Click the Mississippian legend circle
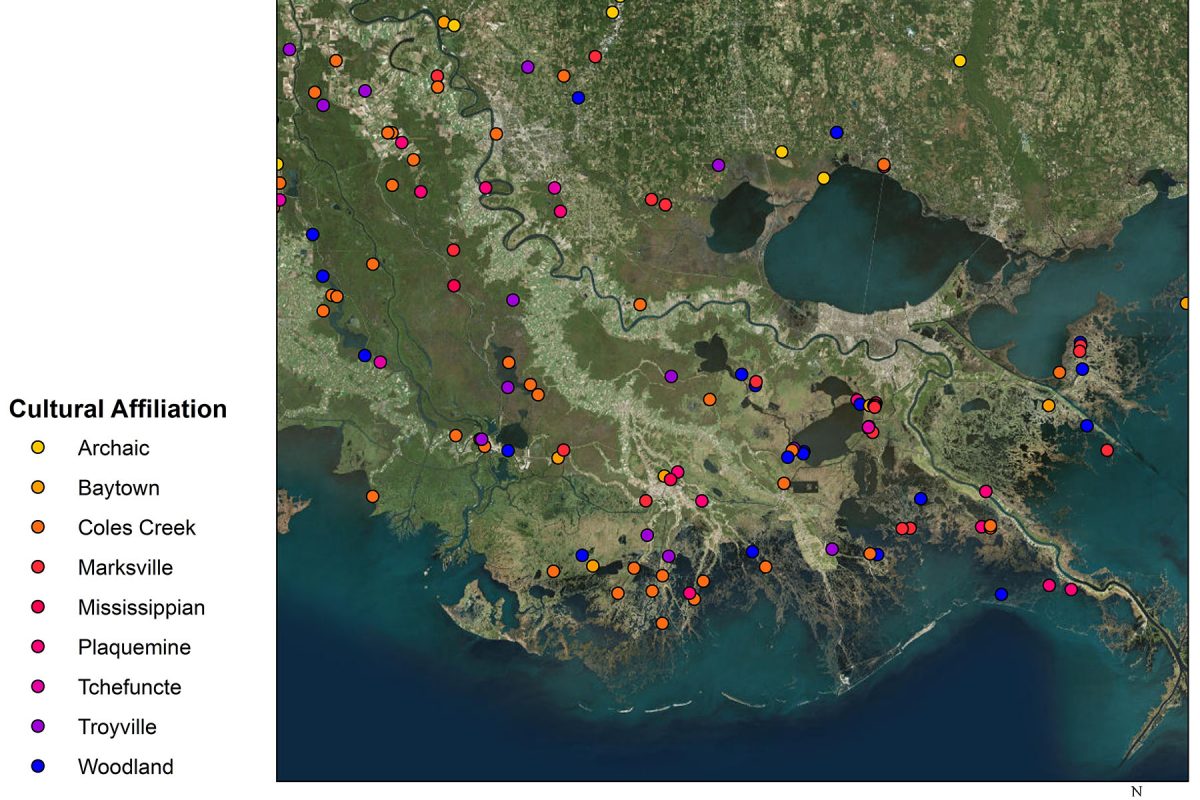The image size is (1200, 800). tap(39, 607)
